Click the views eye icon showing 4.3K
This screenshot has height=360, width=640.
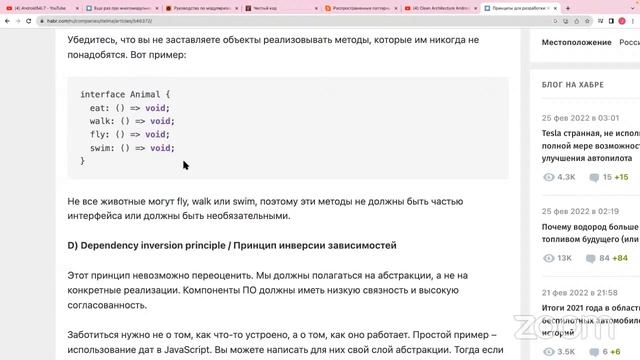click(x=549, y=177)
